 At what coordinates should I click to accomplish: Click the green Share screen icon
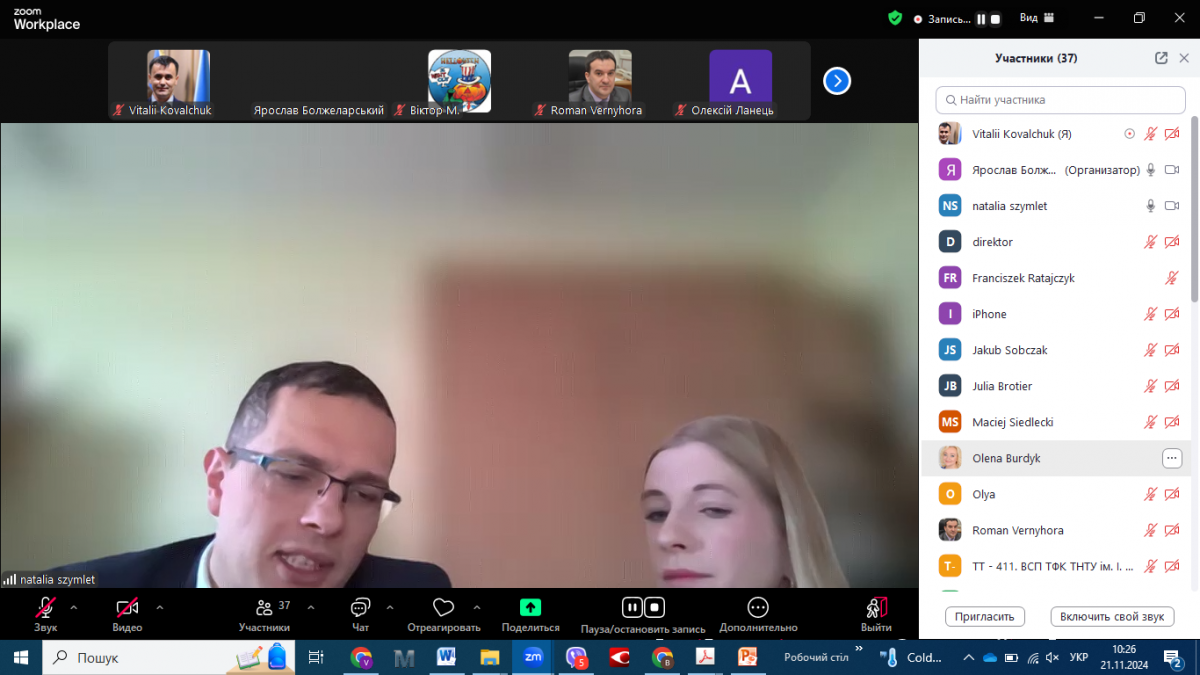530,607
